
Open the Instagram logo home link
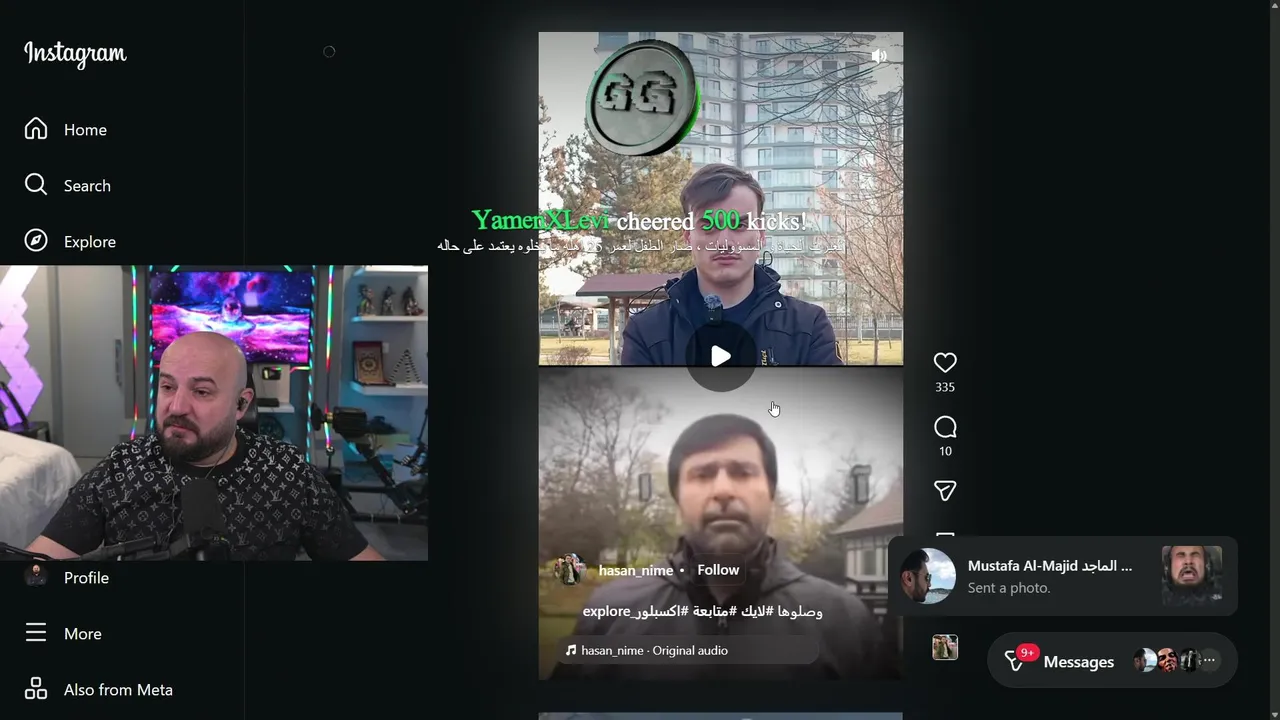click(75, 54)
